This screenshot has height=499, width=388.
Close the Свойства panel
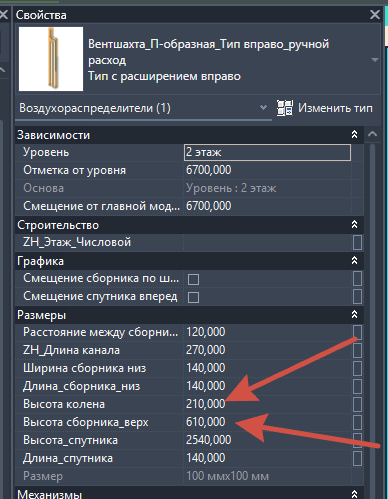(375, 15)
